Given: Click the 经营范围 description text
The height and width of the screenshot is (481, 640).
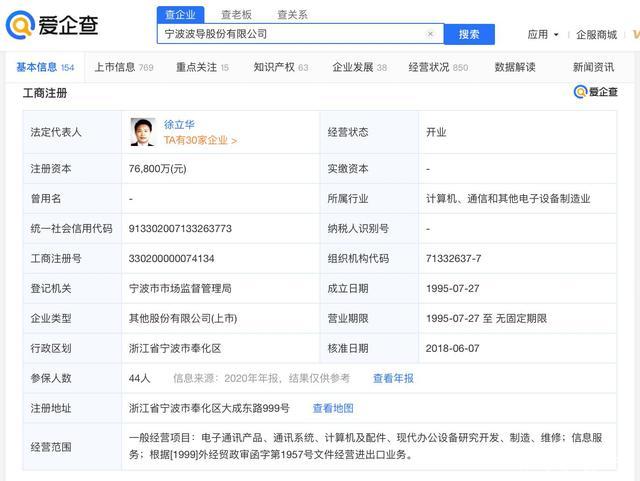Looking at the screenshot, I should tap(365, 446).
